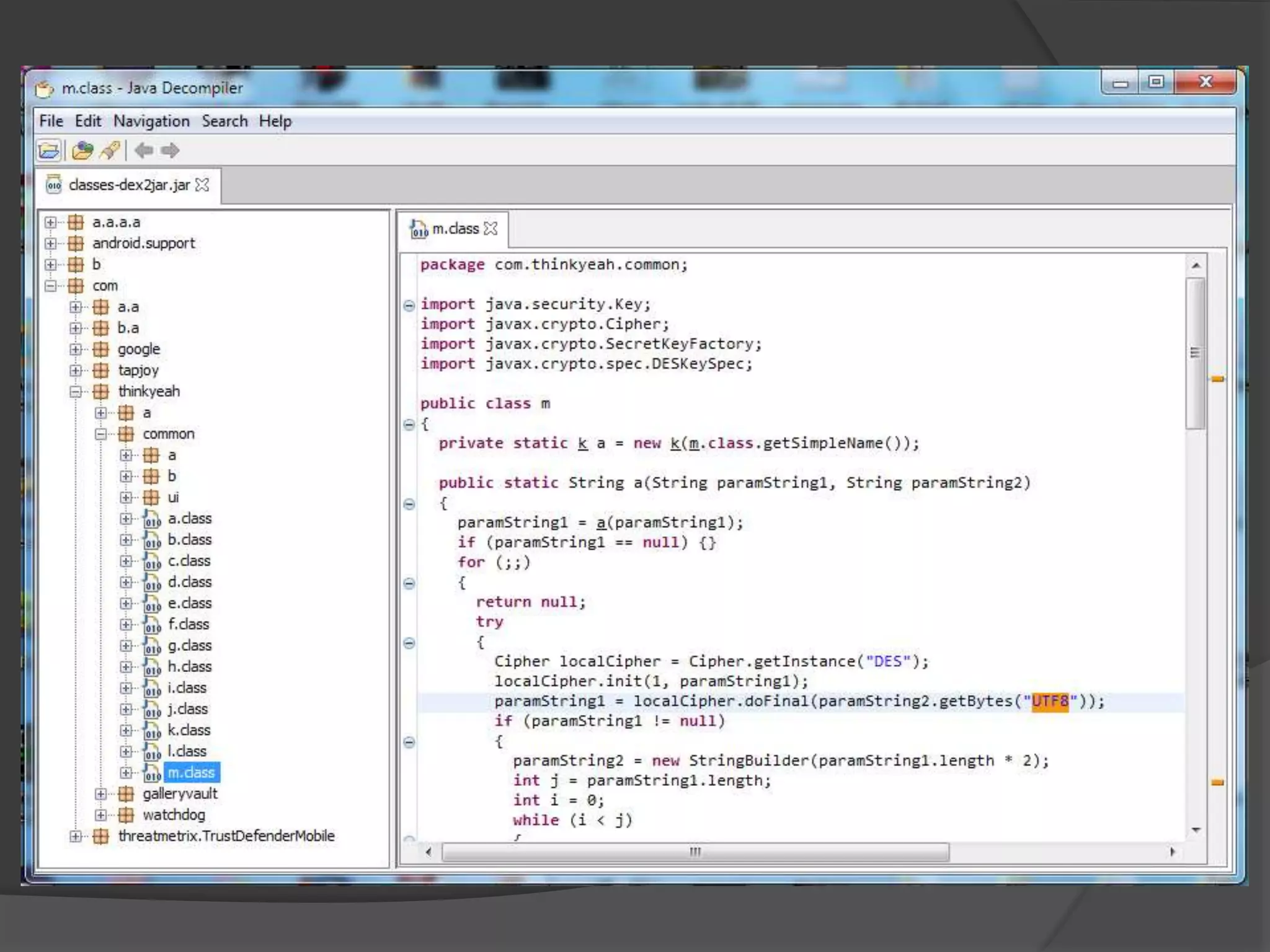Close the classes-dex2jar.jar tab
The image size is (1270, 952).
202,185
